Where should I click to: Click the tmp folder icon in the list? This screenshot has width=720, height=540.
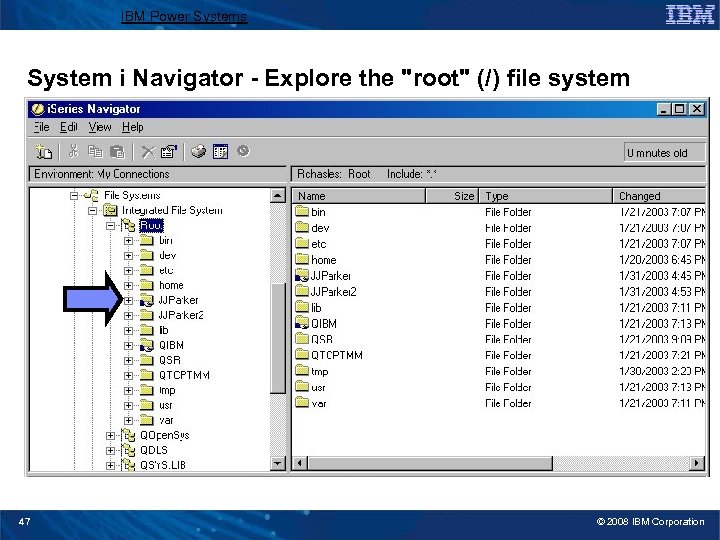[x=302, y=371]
